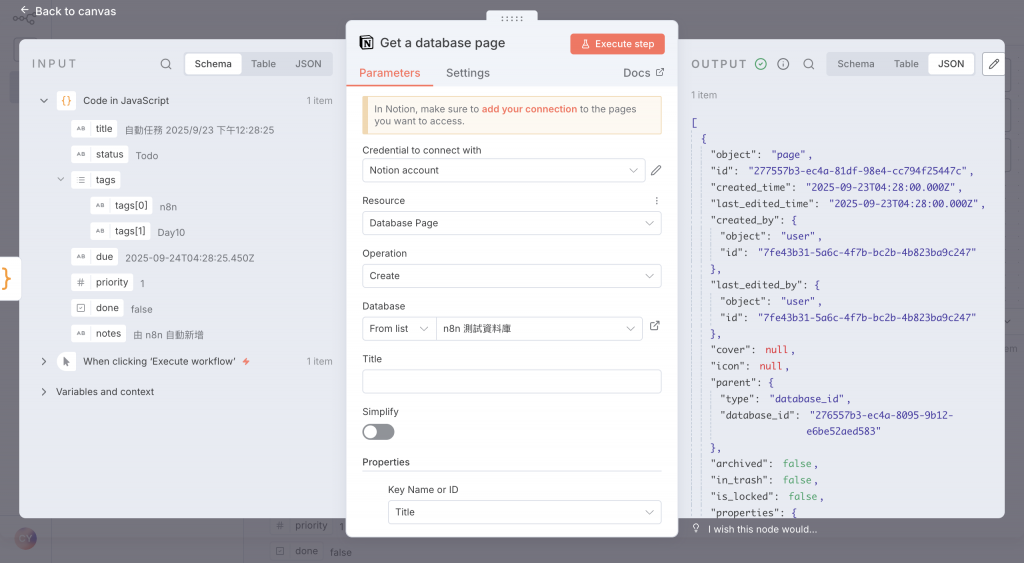The height and width of the screenshot is (563, 1024).
Task: Open Key Name or ID Title dropdown
Action: 524,512
